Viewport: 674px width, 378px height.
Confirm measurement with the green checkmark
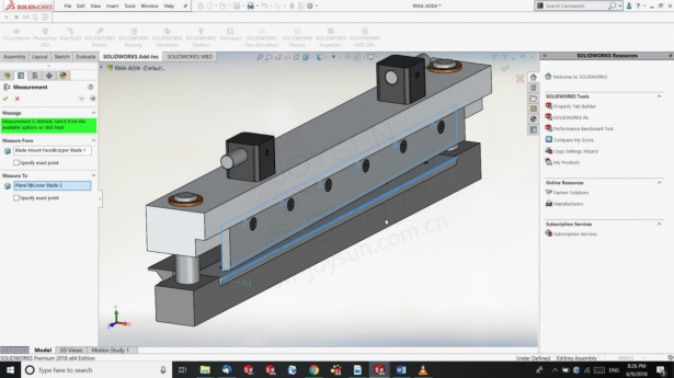pos(6,99)
